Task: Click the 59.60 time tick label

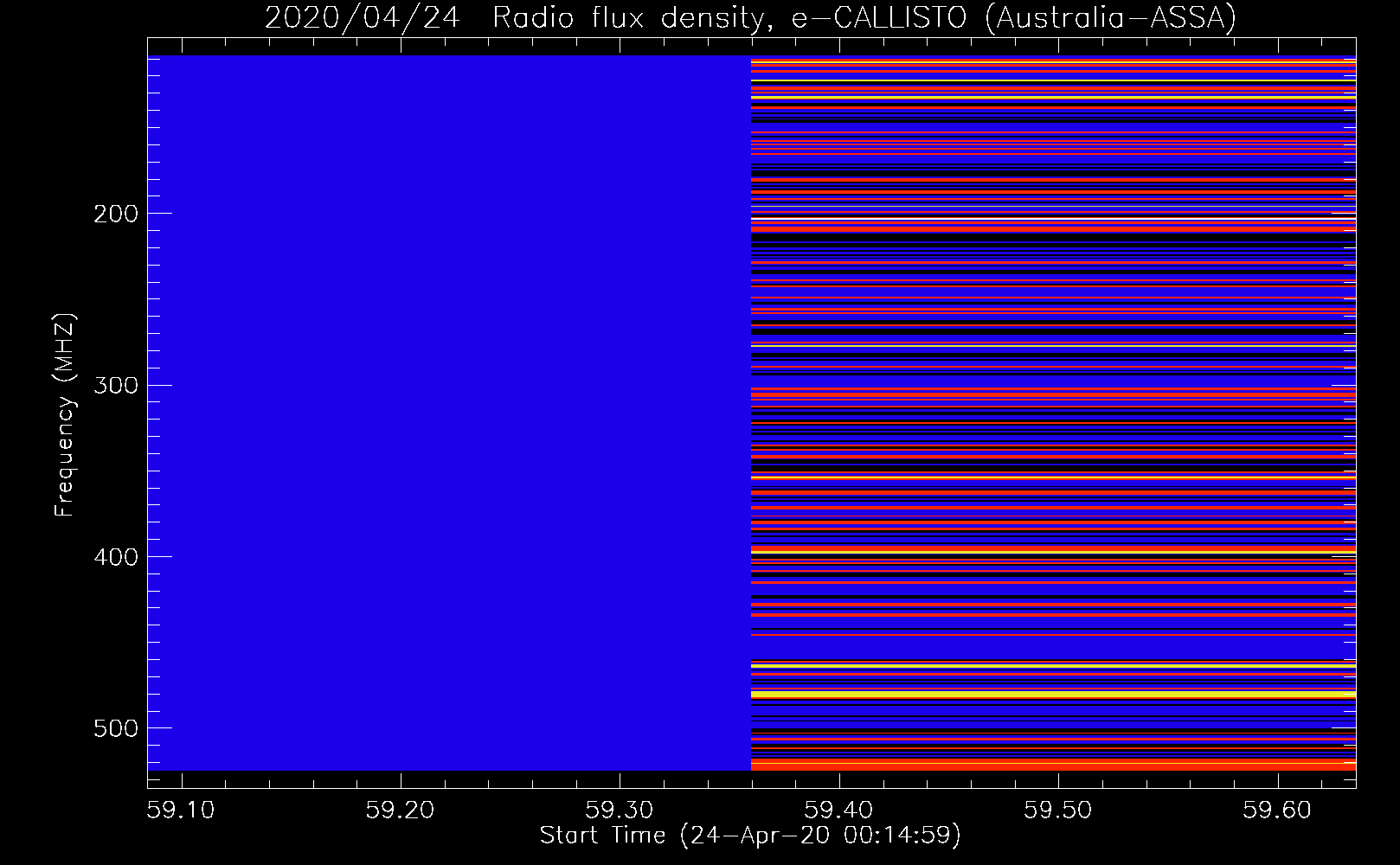Action: pos(1277,810)
